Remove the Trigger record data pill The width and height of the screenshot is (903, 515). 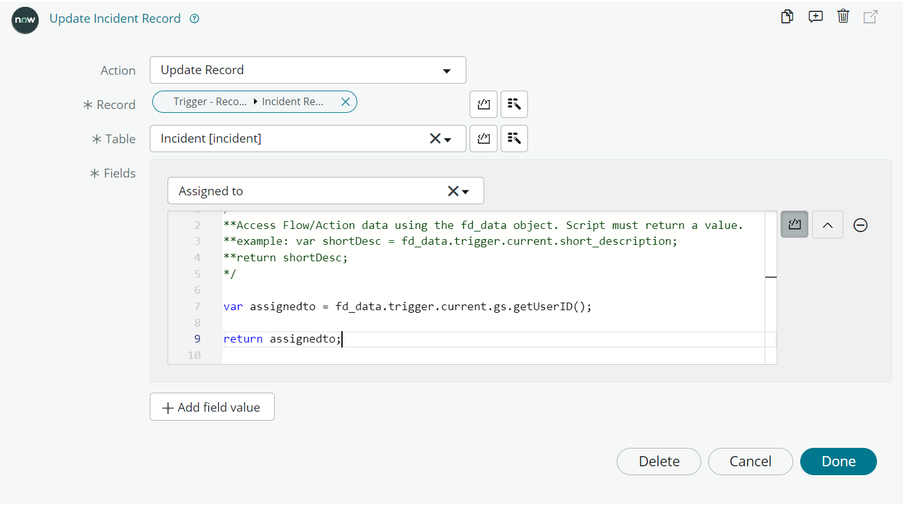(346, 102)
